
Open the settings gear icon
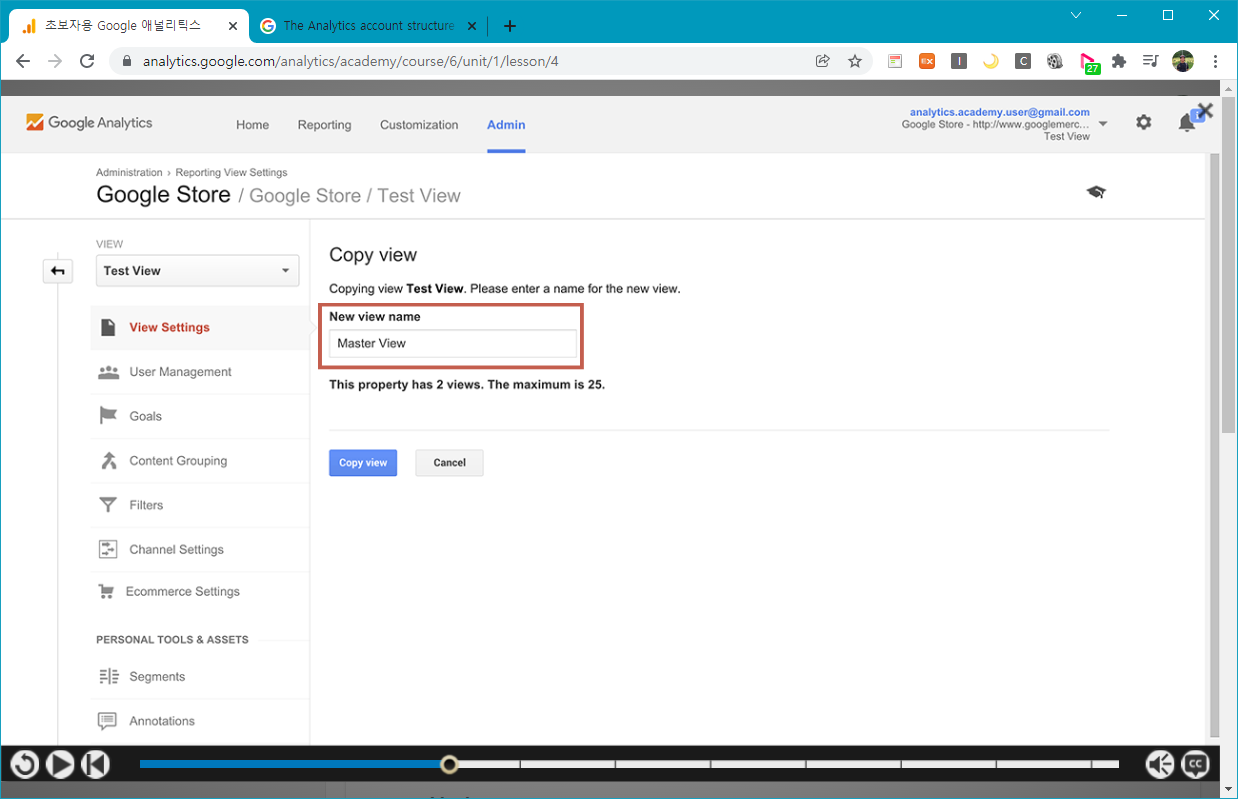(1143, 122)
